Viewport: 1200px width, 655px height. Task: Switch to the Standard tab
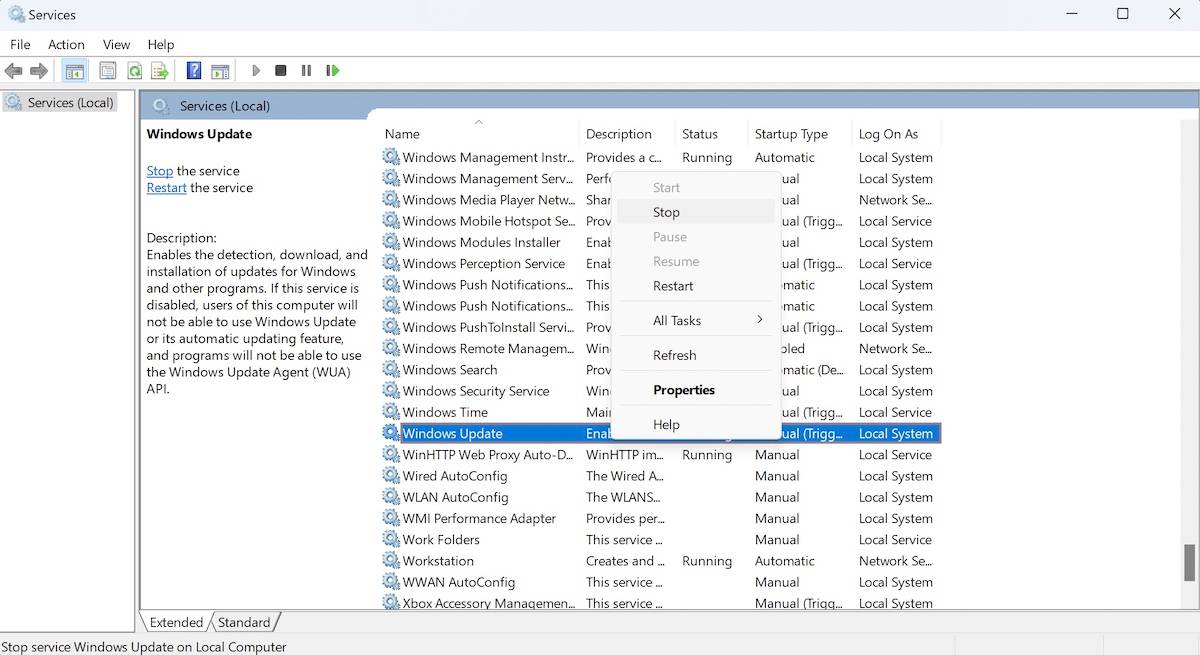click(x=244, y=622)
